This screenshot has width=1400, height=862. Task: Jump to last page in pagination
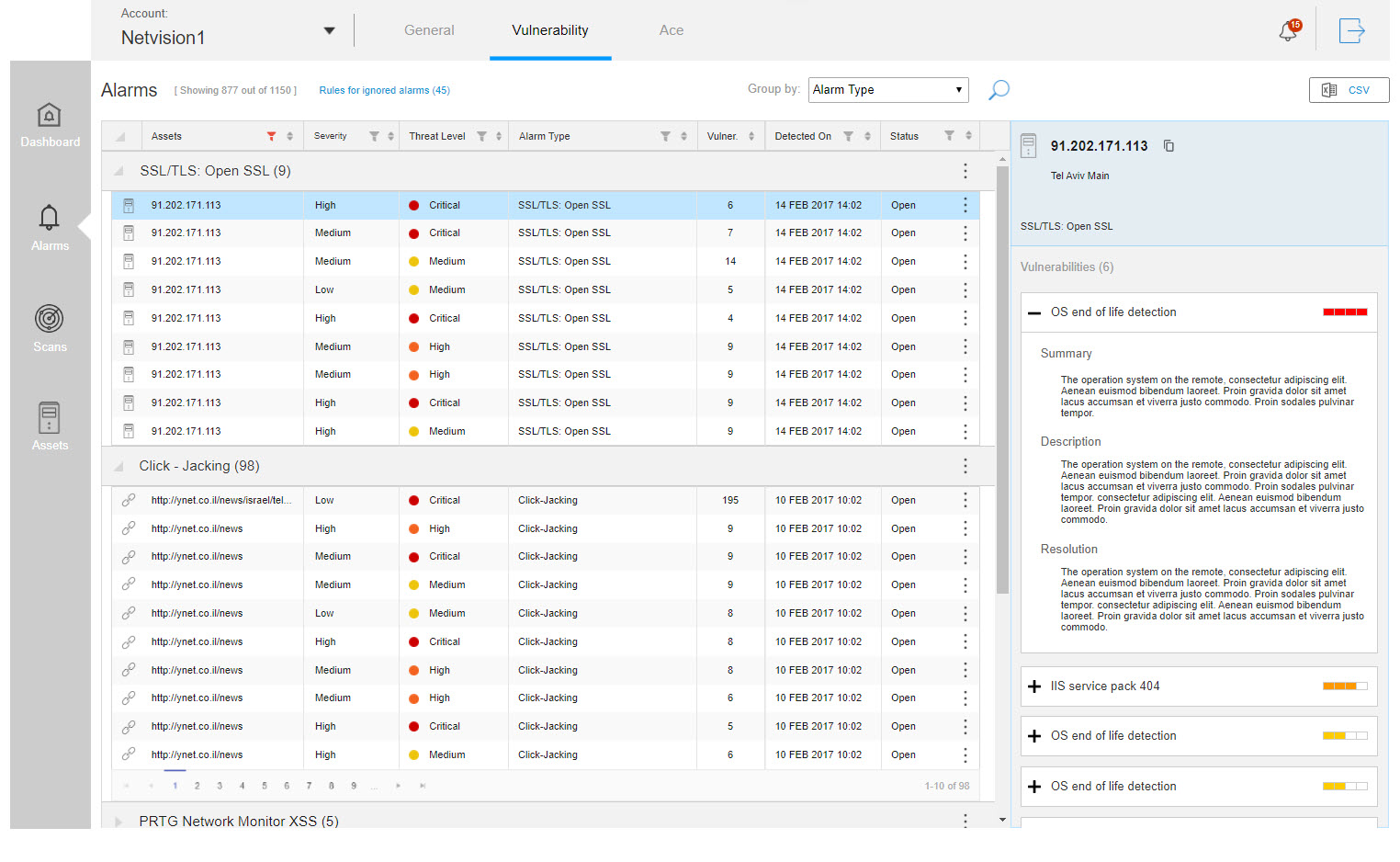[422, 786]
